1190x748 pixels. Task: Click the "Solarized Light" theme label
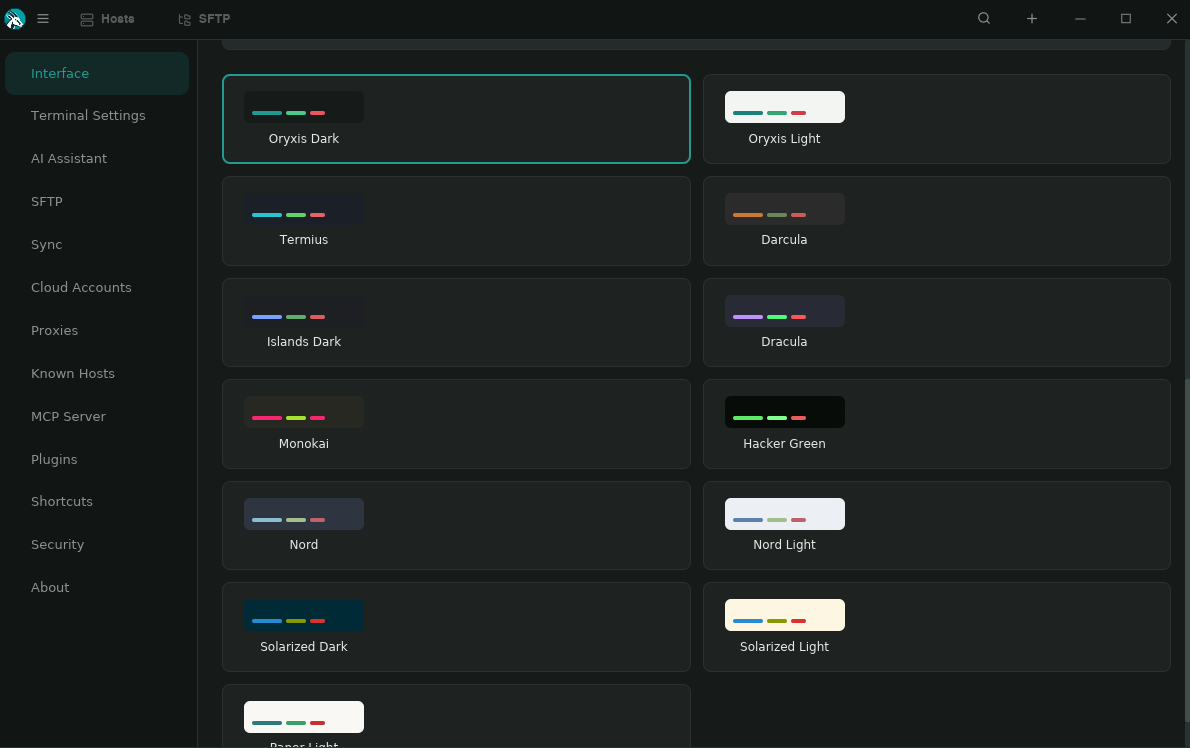pos(784,646)
